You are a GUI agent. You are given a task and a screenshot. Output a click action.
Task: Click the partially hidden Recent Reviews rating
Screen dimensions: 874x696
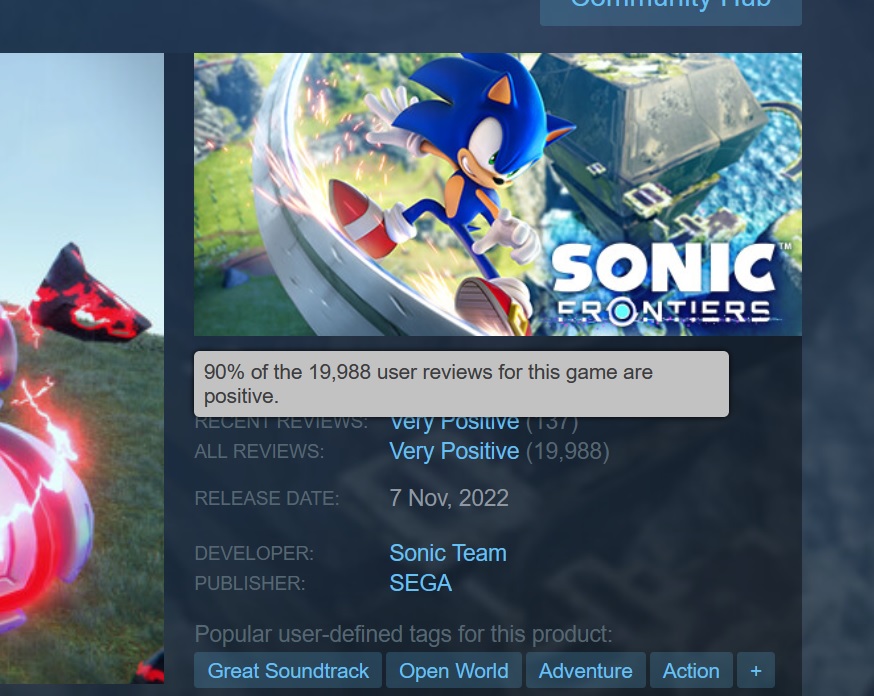pyautogui.click(x=454, y=424)
